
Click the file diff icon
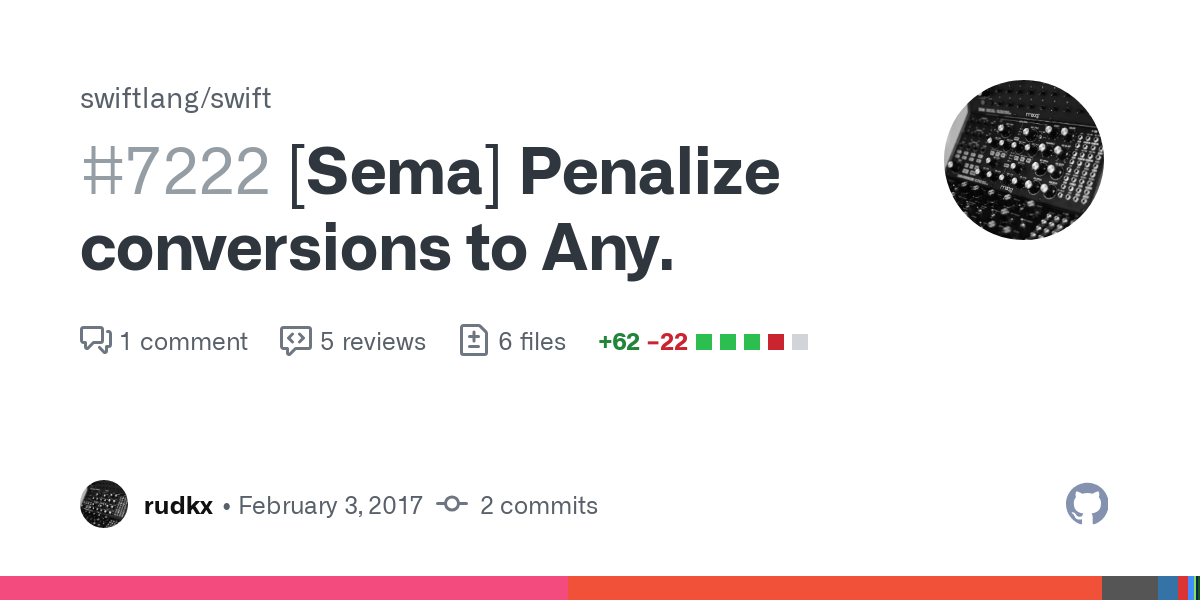coord(473,341)
